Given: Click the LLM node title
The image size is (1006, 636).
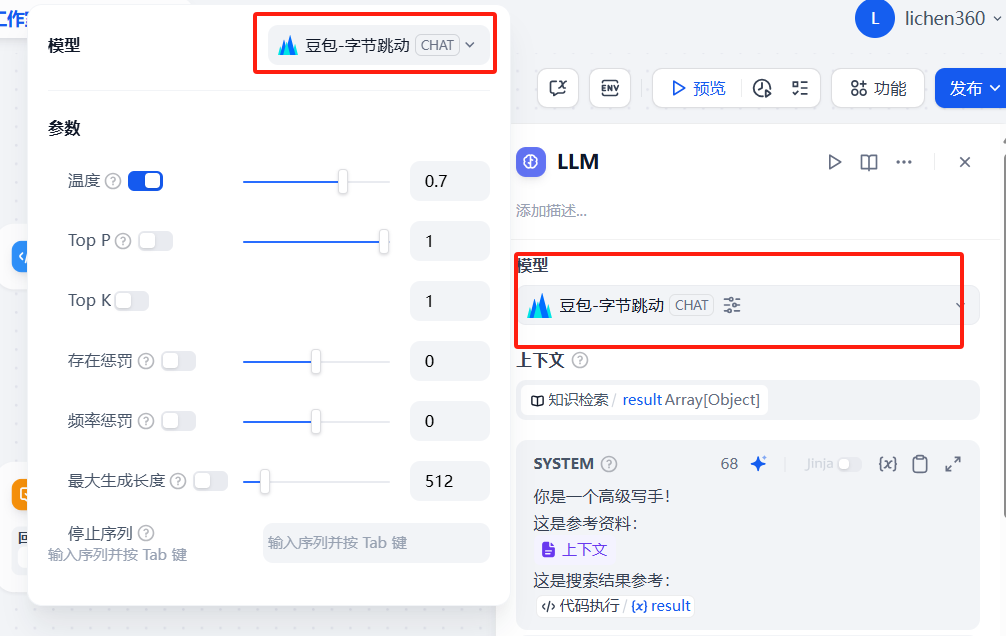Looking at the screenshot, I should [578, 162].
